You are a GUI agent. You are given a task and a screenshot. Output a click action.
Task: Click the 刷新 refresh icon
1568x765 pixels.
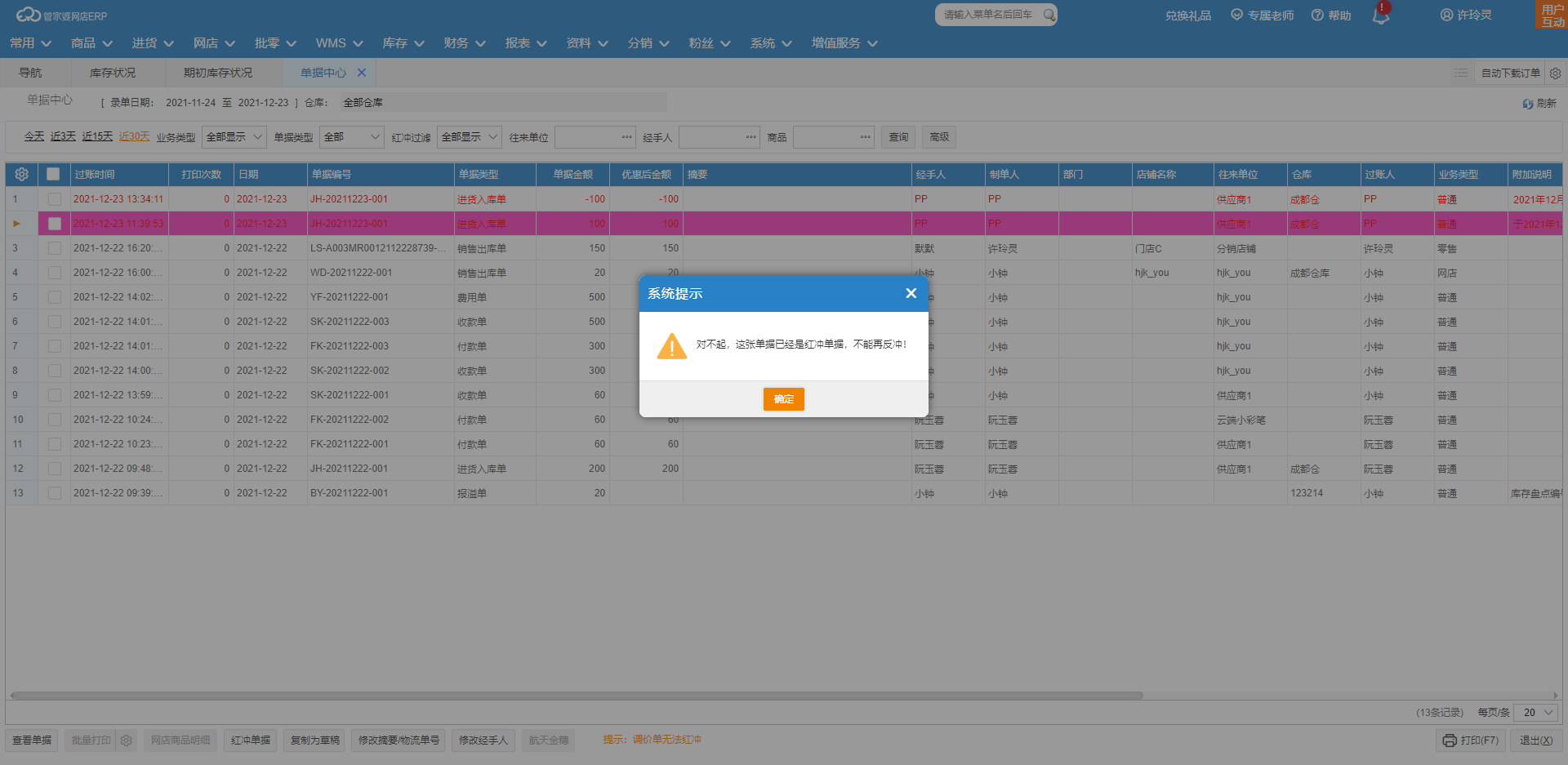tap(1527, 104)
